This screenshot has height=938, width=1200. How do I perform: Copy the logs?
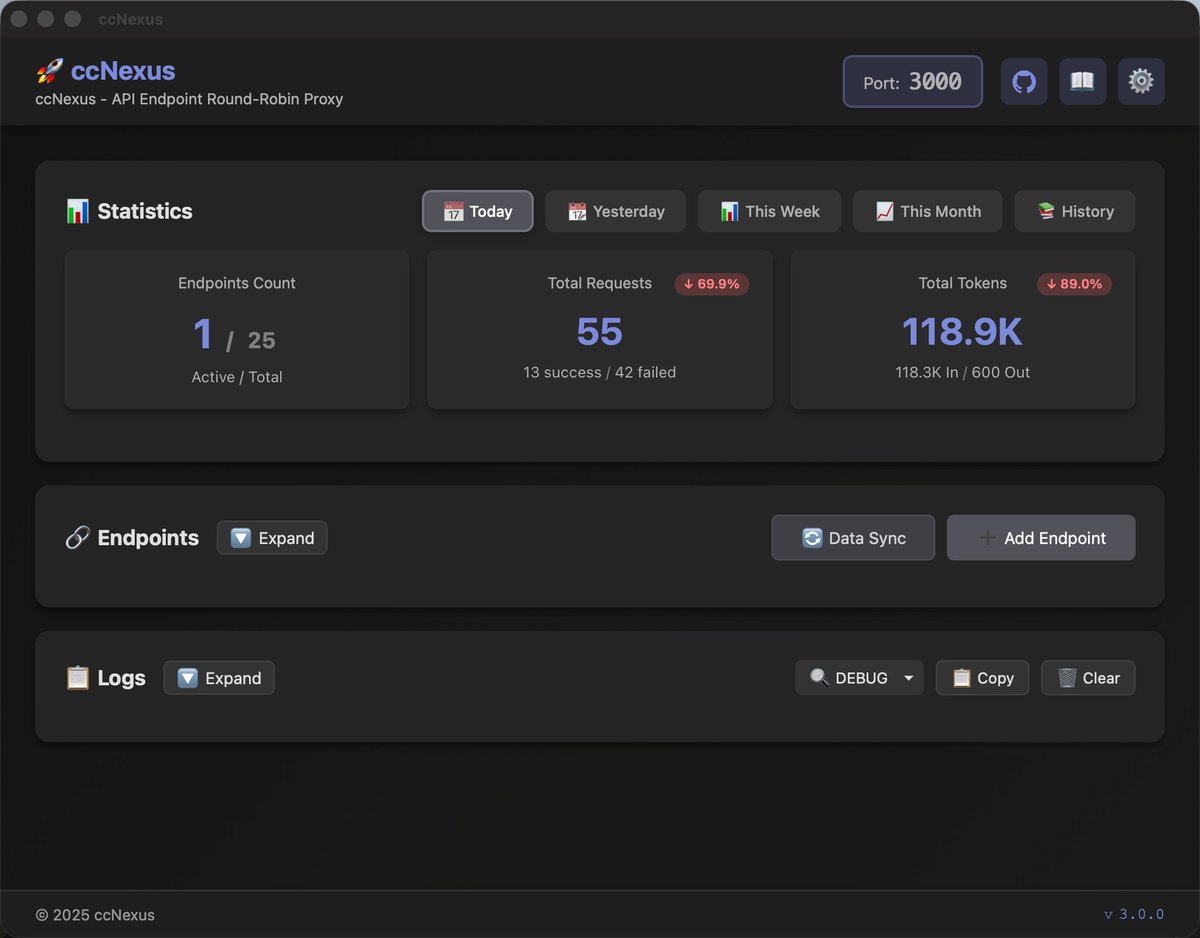click(982, 678)
